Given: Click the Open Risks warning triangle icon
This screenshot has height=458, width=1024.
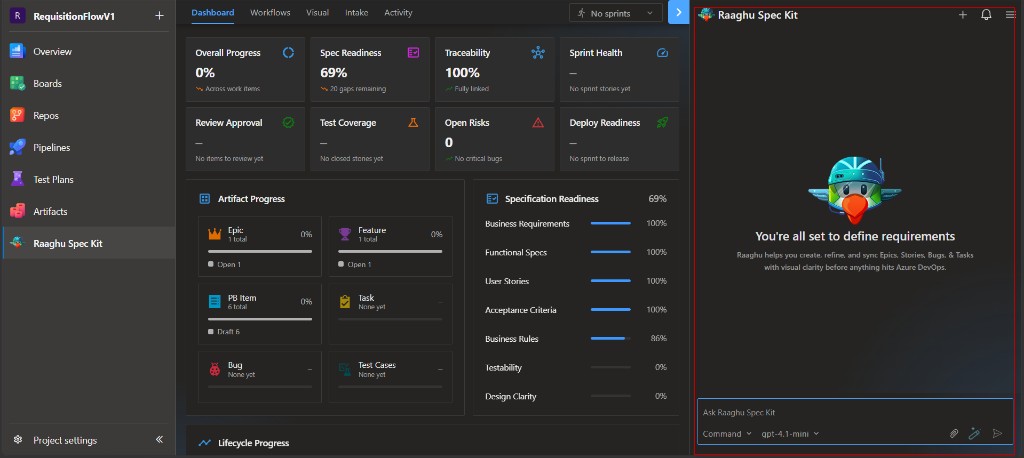Looking at the screenshot, I should coord(538,123).
